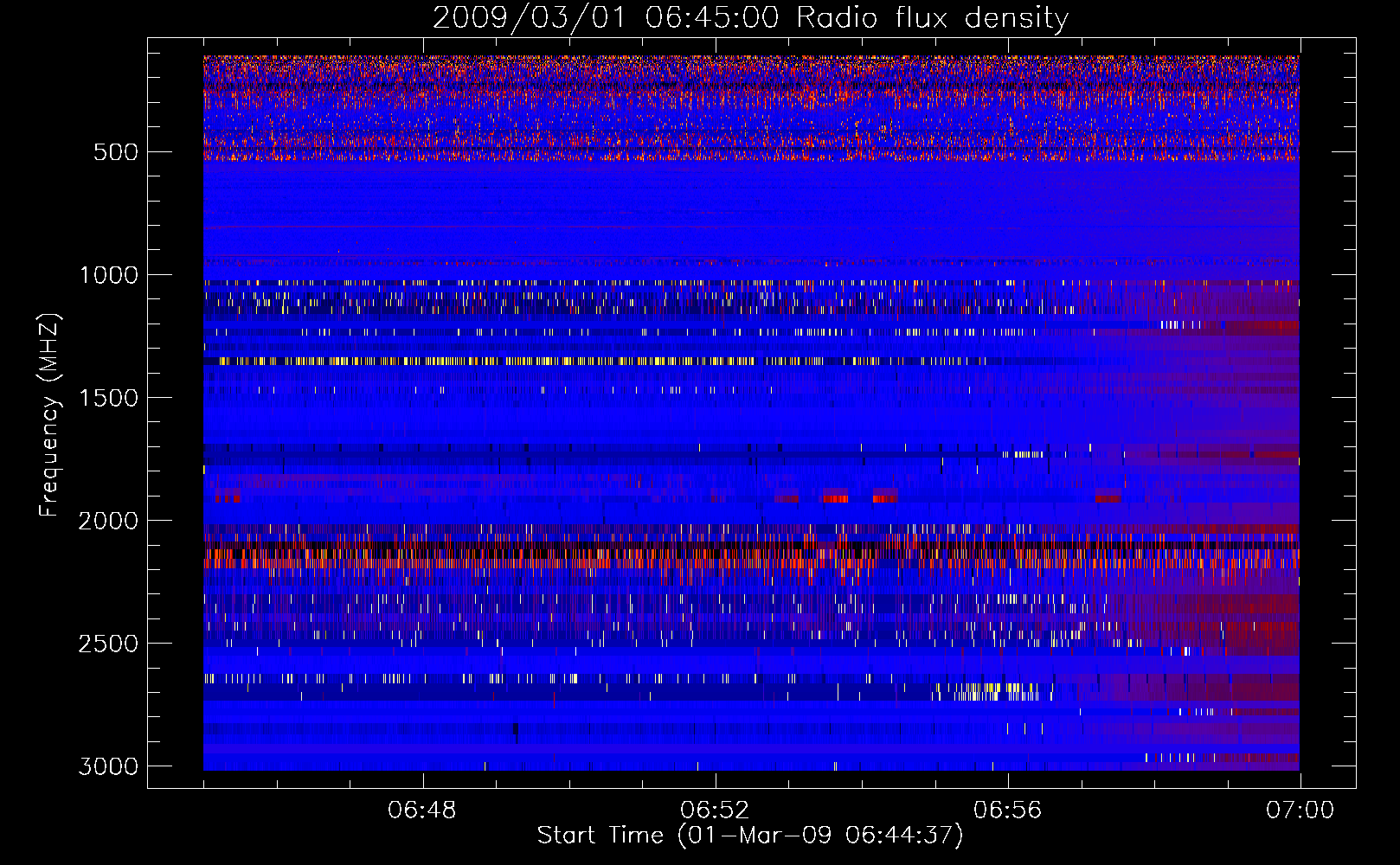Click the 3000 frequency tick label
The height and width of the screenshot is (865, 1400).
(109, 766)
